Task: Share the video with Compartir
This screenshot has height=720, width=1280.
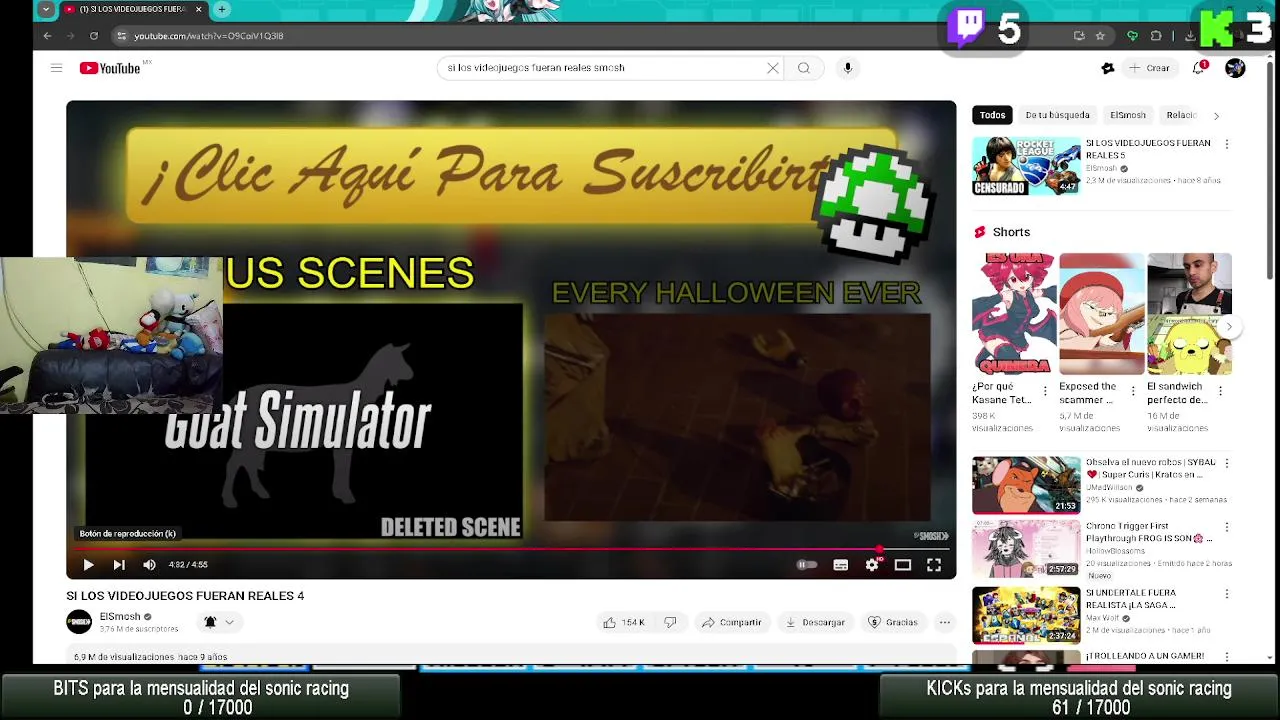Action: click(731, 622)
